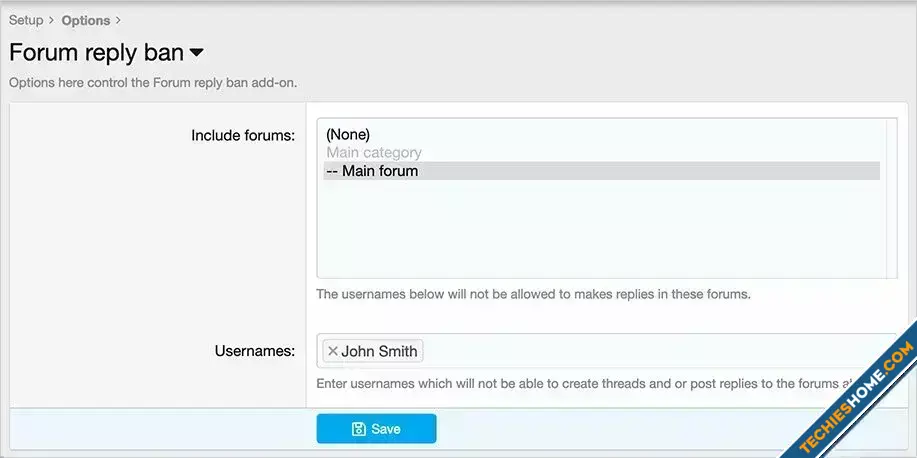917x458 pixels.
Task: Click the Include forums label
Action: click(243, 135)
